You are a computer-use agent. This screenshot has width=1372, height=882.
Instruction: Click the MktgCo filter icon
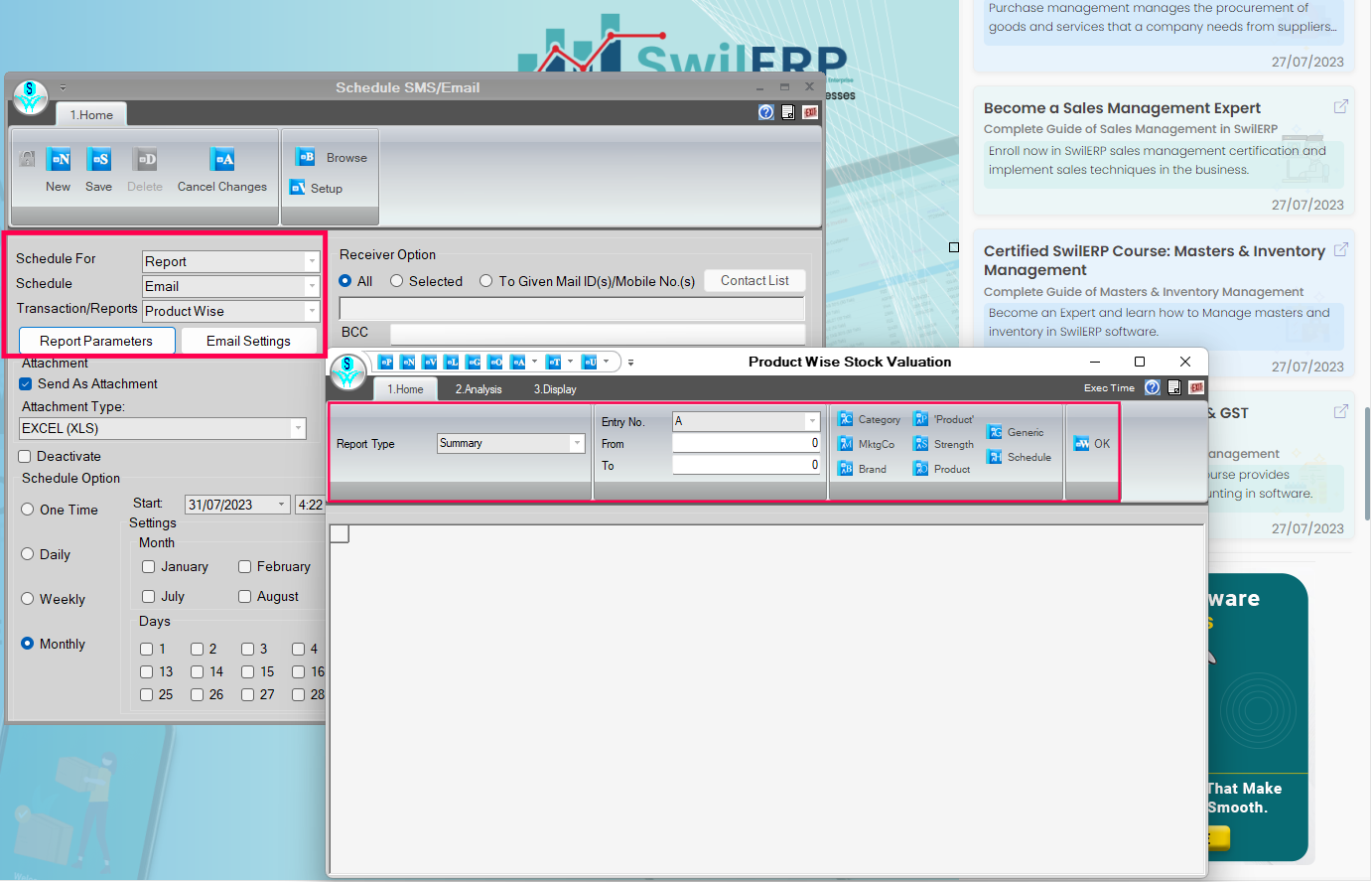(845, 444)
